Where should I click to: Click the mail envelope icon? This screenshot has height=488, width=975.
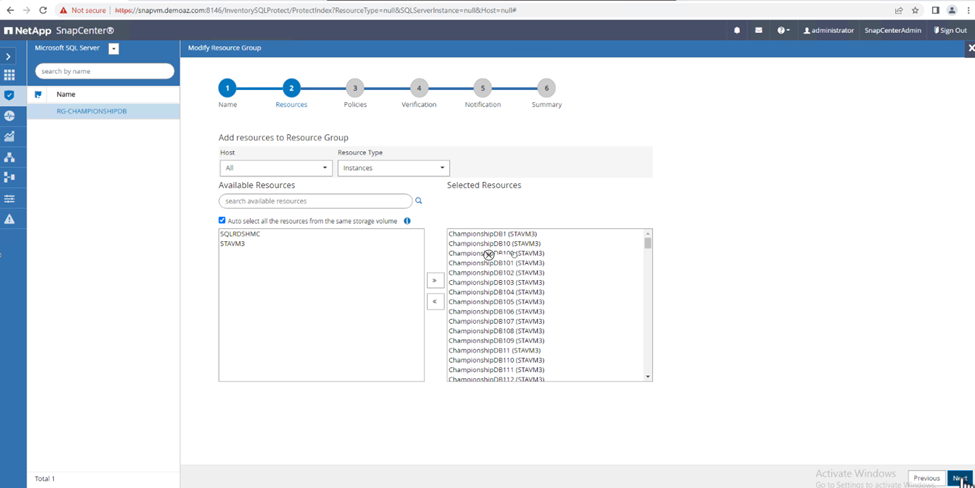(x=759, y=30)
